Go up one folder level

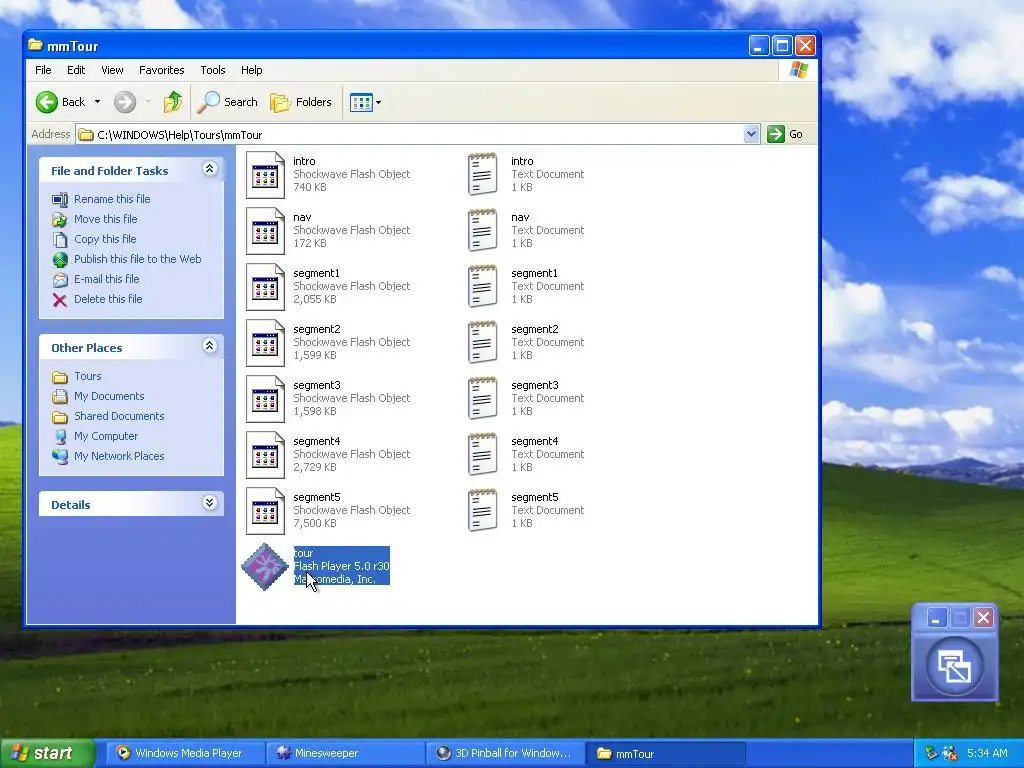[173, 102]
